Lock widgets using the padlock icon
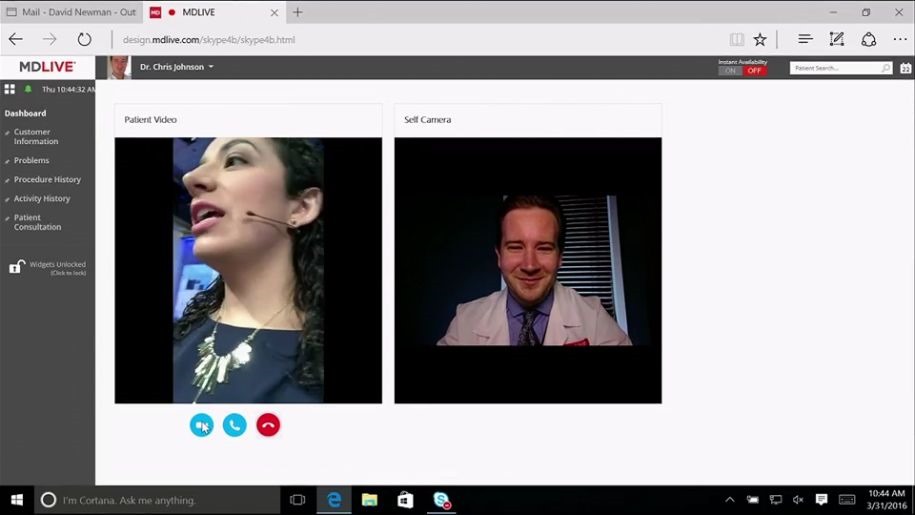The image size is (915, 515). click(x=17, y=267)
